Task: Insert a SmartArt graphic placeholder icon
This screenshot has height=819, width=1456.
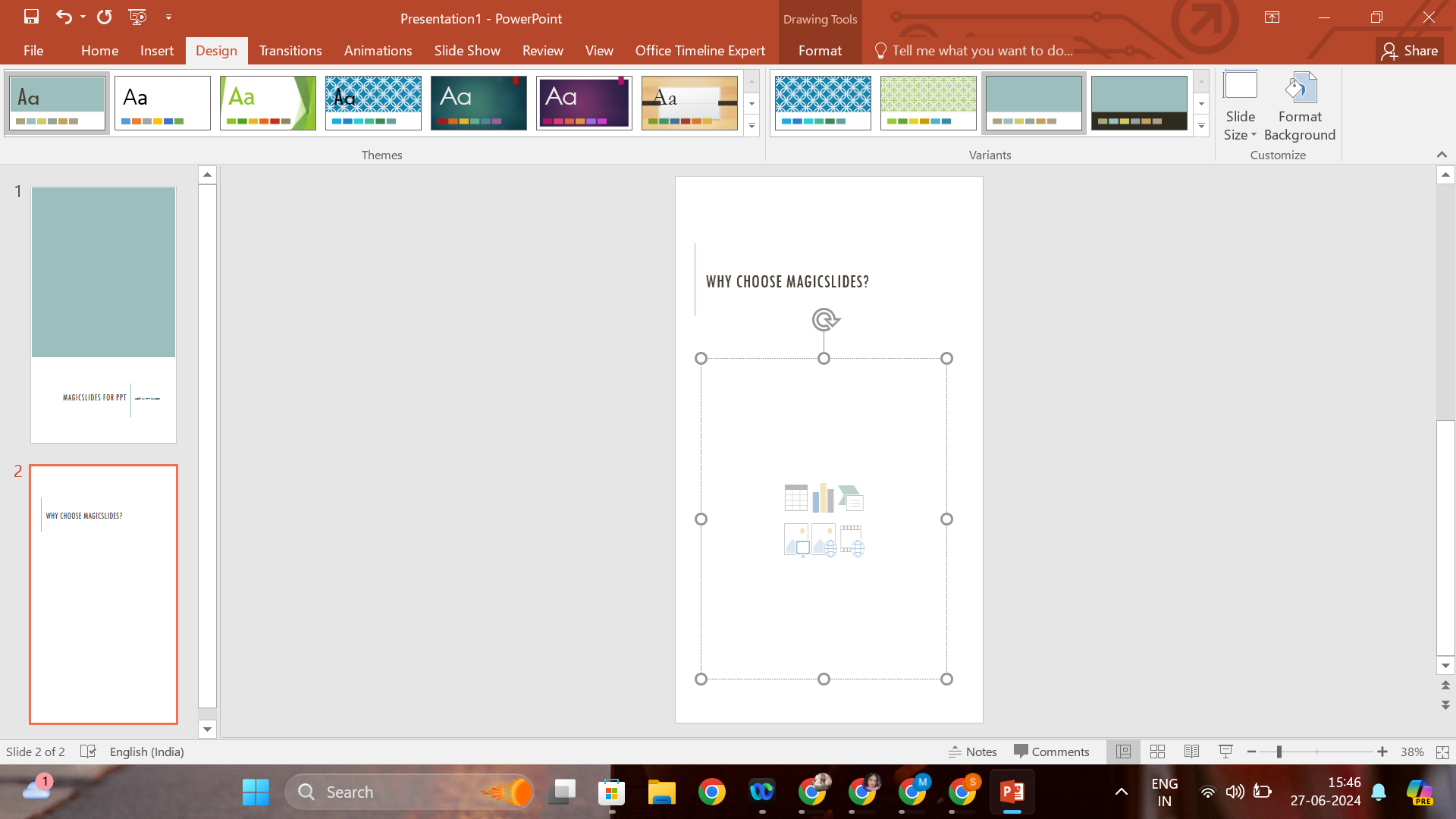Action: [x=852, y=498]
